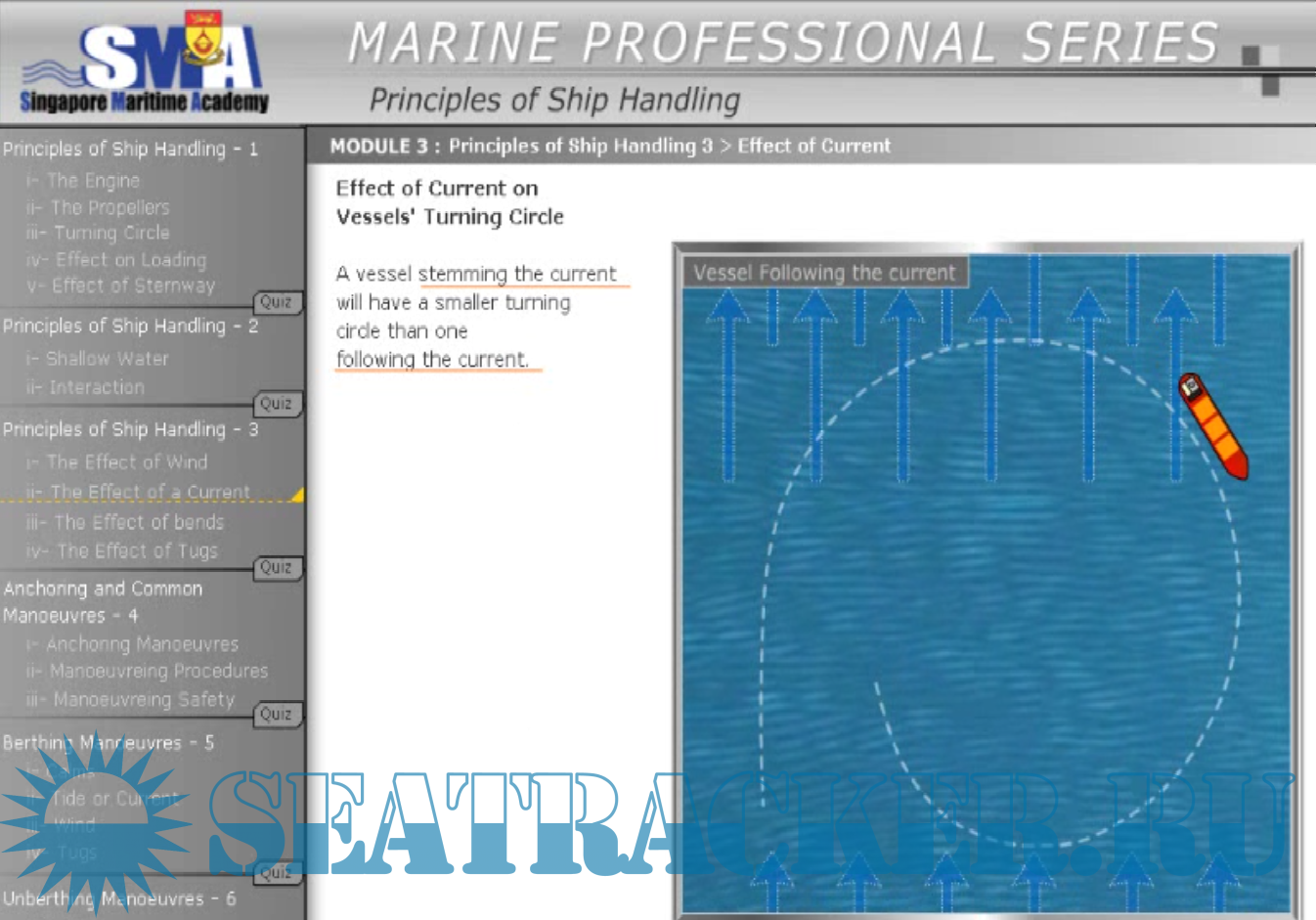
Task: Click the Vessel Following the current label
Action: pyautogui.click(x=823, y=273)
